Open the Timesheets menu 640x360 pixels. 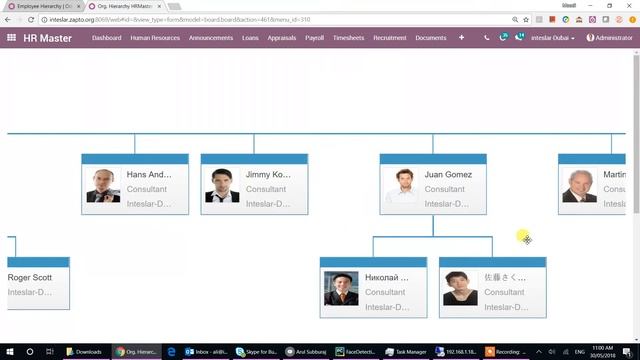pos(349,38)
